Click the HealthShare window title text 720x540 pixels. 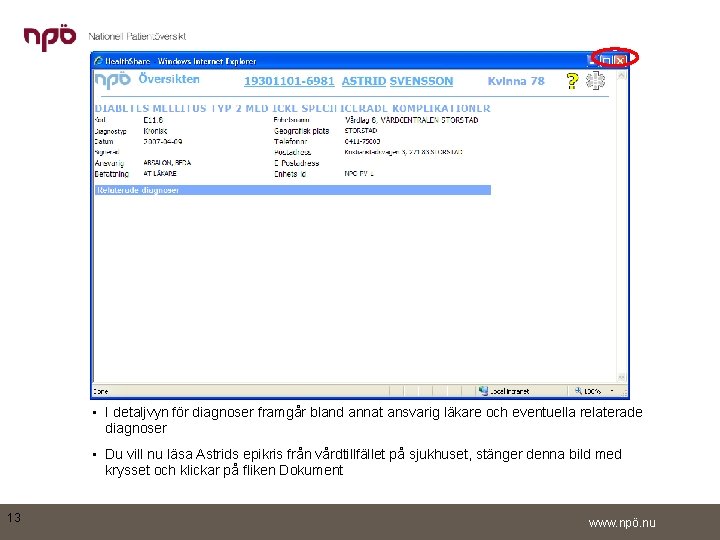pos(180,61)
